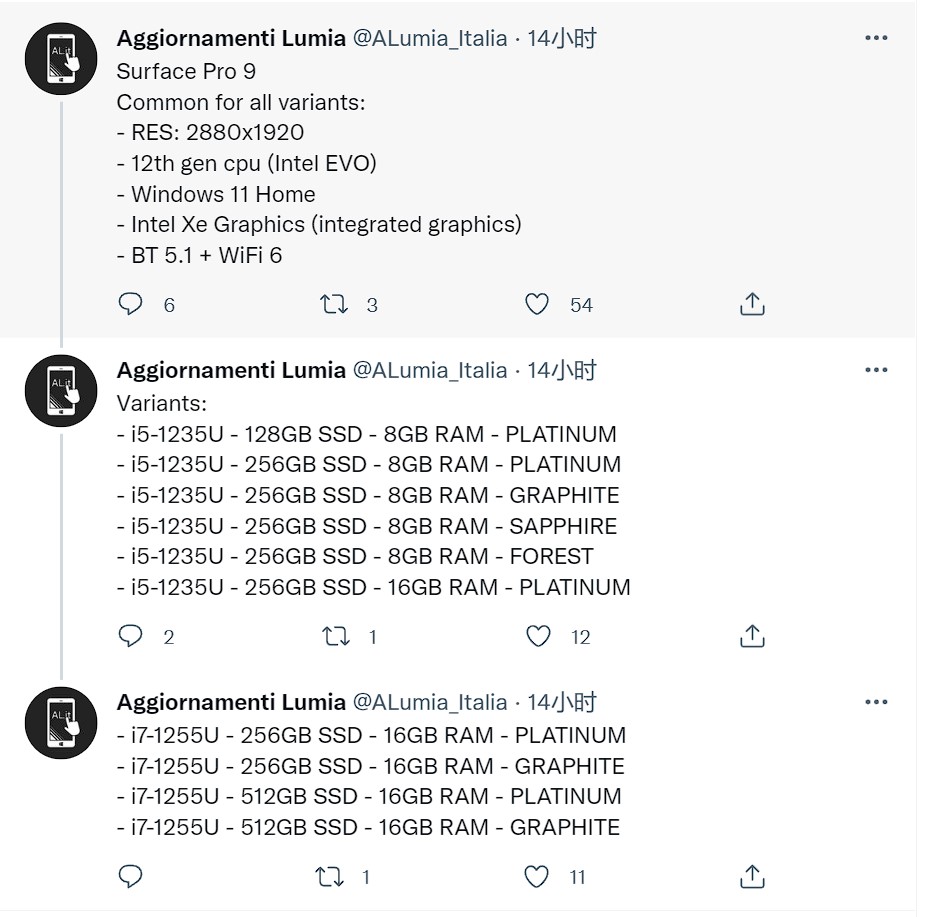This screenshot has height=917, width=933.
Task: Retweet the i7-1255U variants tweet
Action: [329, 876]
